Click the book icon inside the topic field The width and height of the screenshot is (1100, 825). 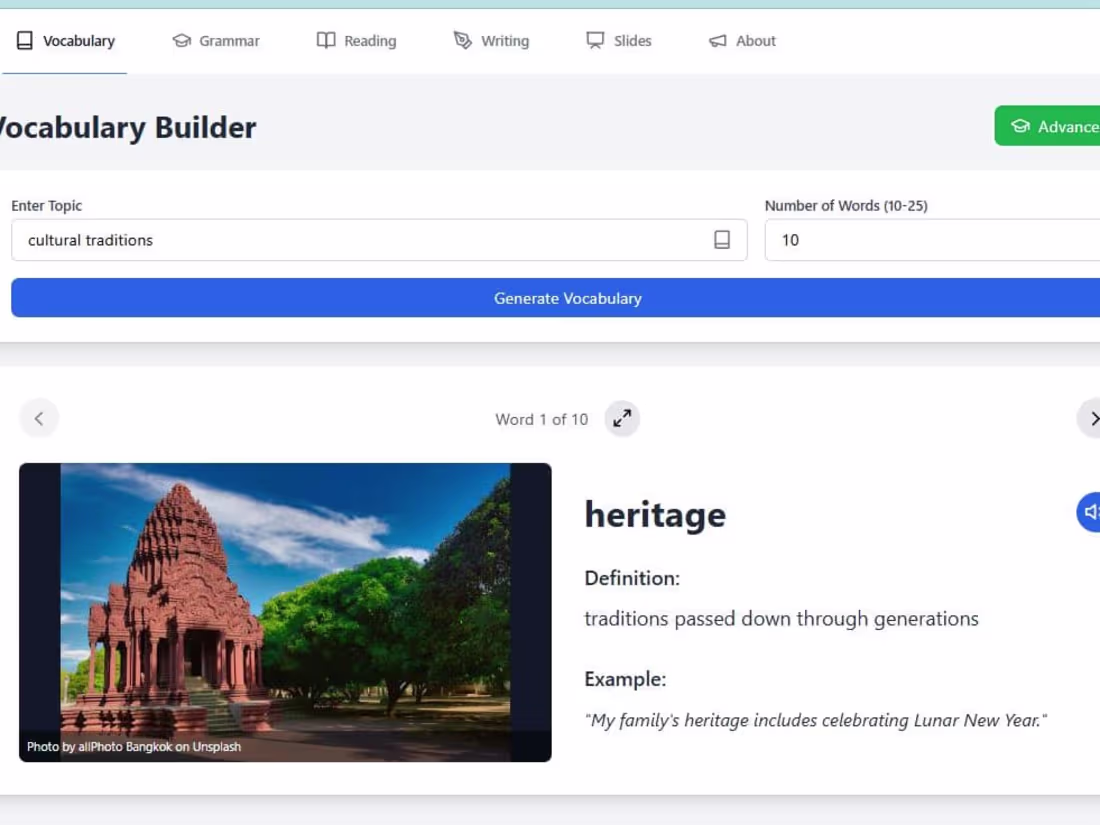[722, 239]
